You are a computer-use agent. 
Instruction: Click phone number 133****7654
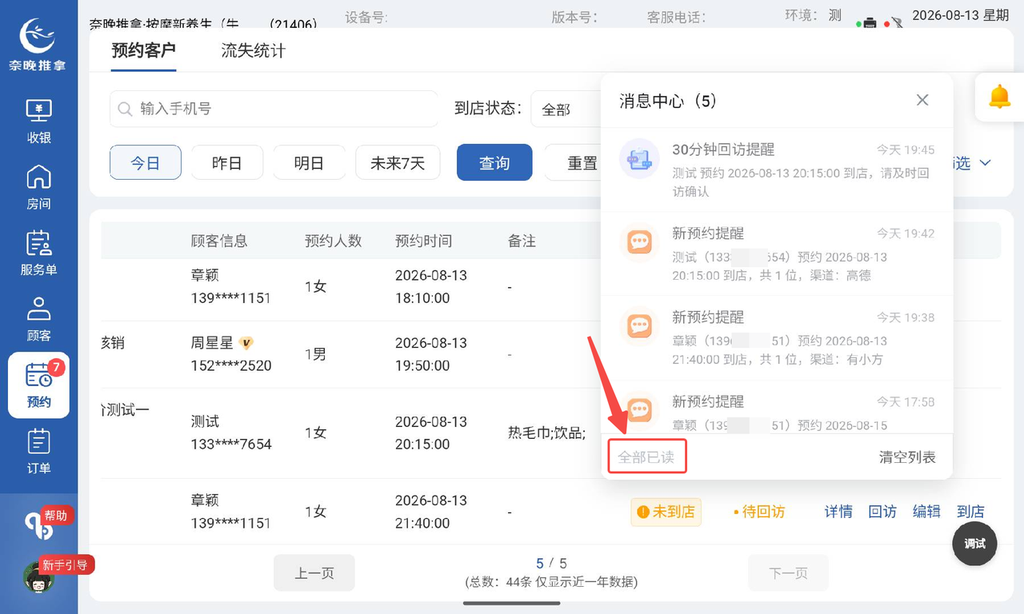(x=231, y=444)
